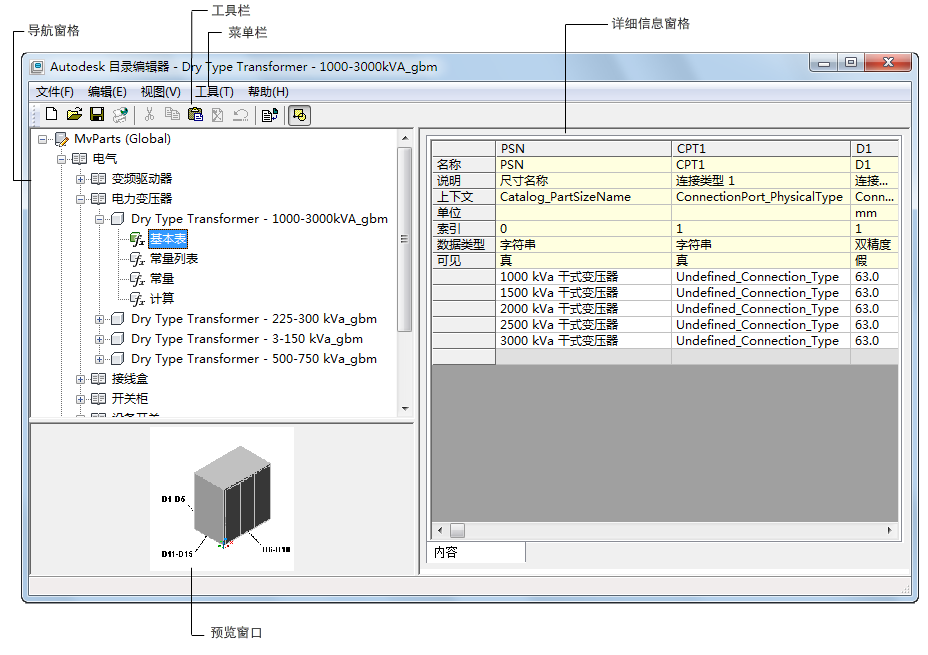Click the Cut scissors toolbar icon

[x=149, y=114]
